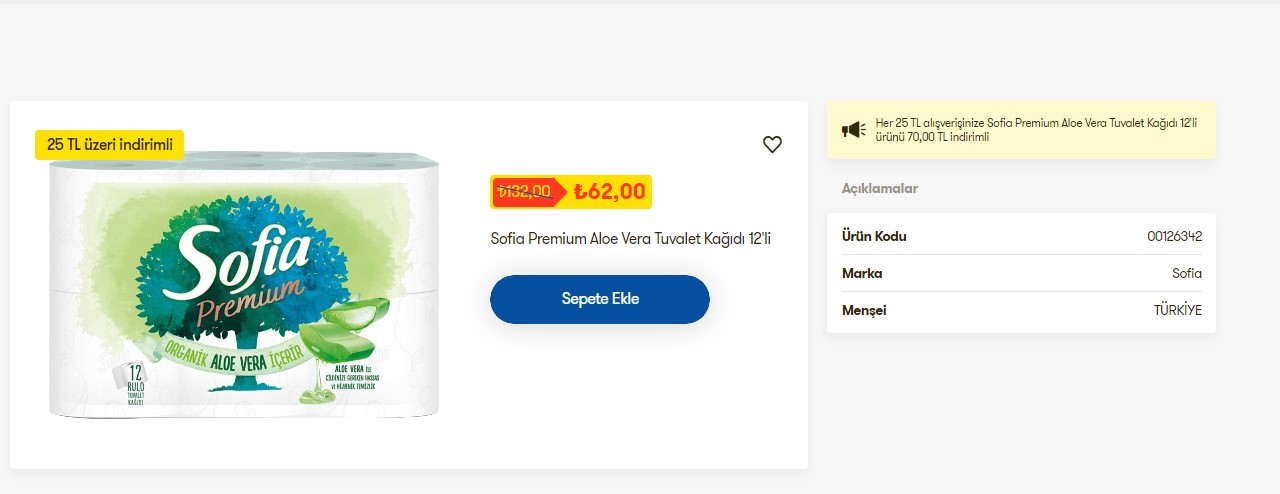Click the strikethrough ₺132,00 old price

point(525,191)
